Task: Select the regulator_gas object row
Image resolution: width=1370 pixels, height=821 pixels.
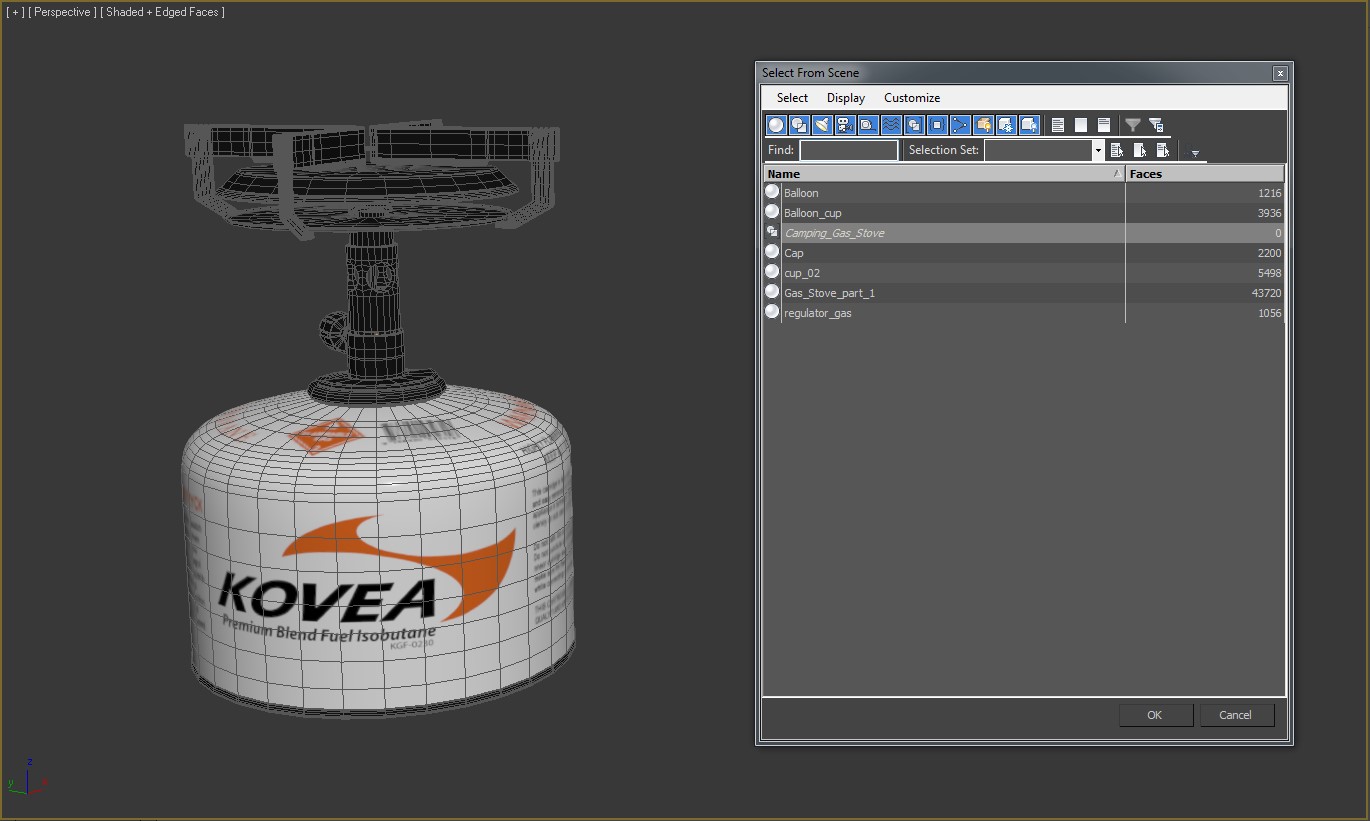Action: tap(1023, 313)
